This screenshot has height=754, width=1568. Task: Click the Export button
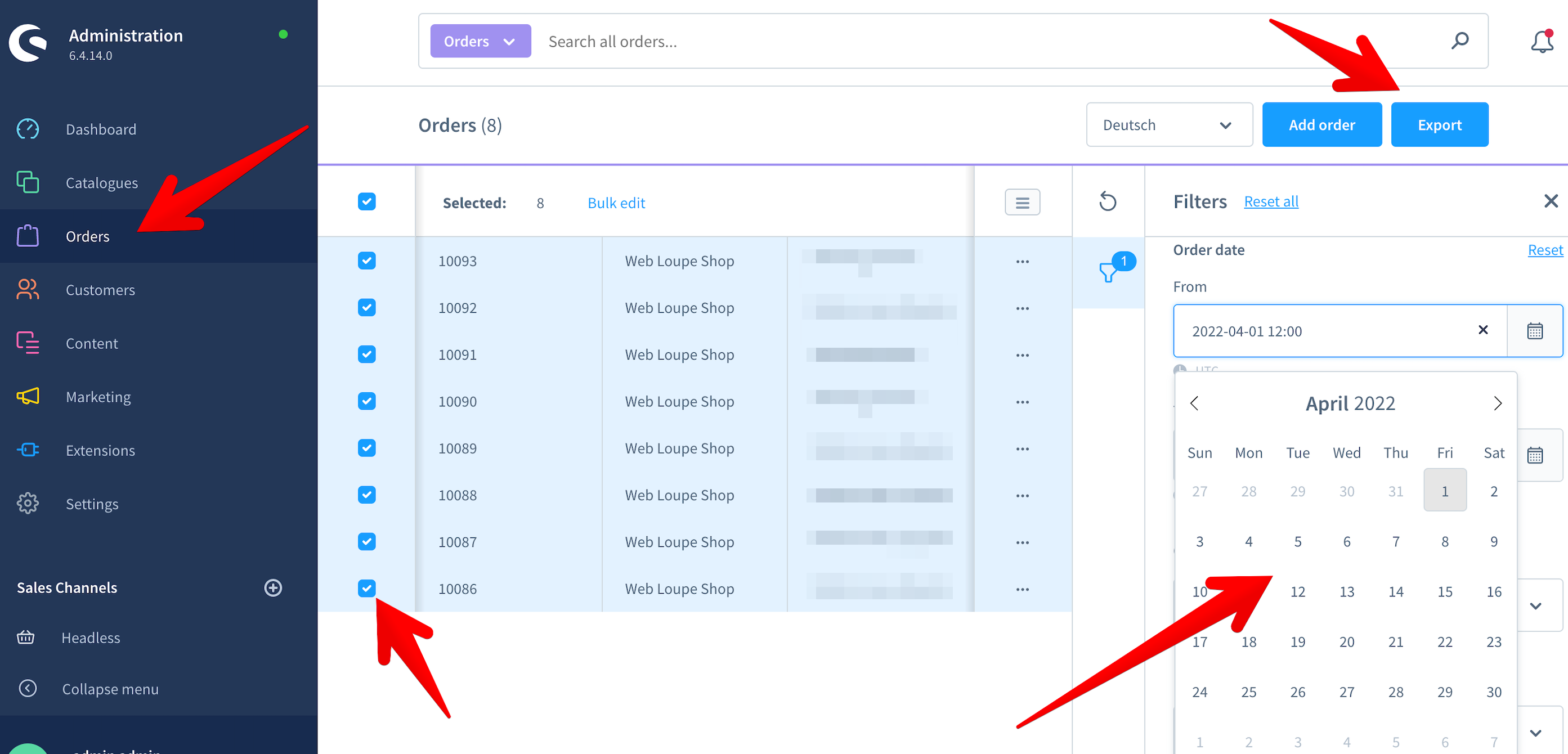[1440, 125]
